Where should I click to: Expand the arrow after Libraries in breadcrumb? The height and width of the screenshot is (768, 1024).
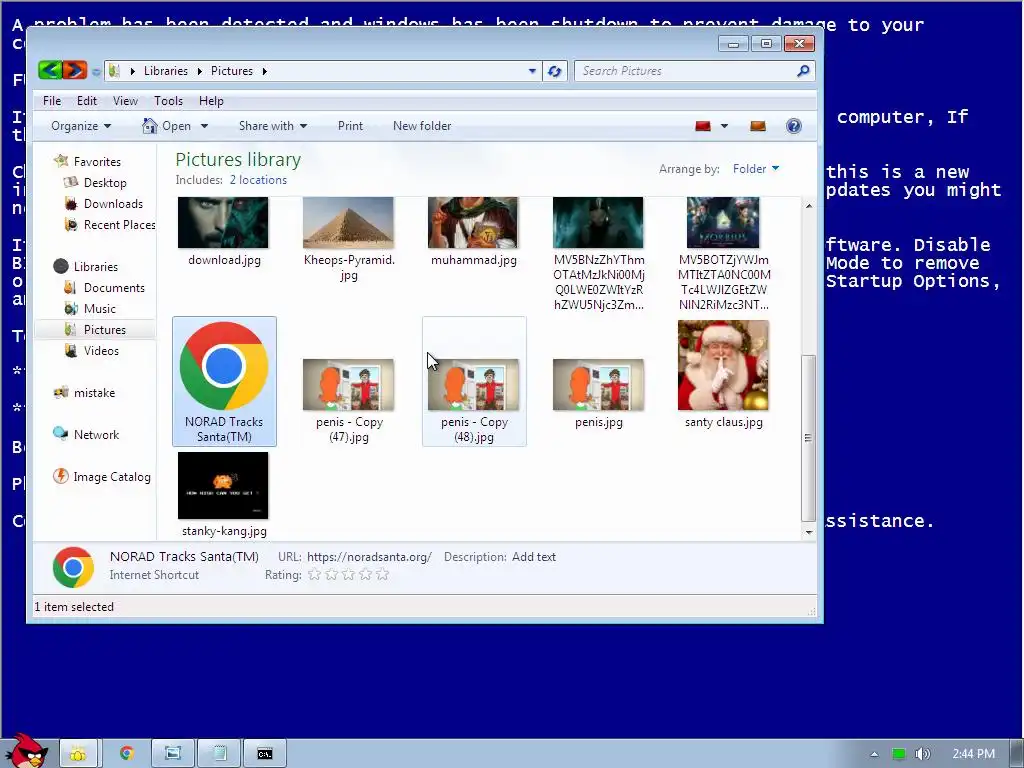pyautogui.click(x=199, y=71)
